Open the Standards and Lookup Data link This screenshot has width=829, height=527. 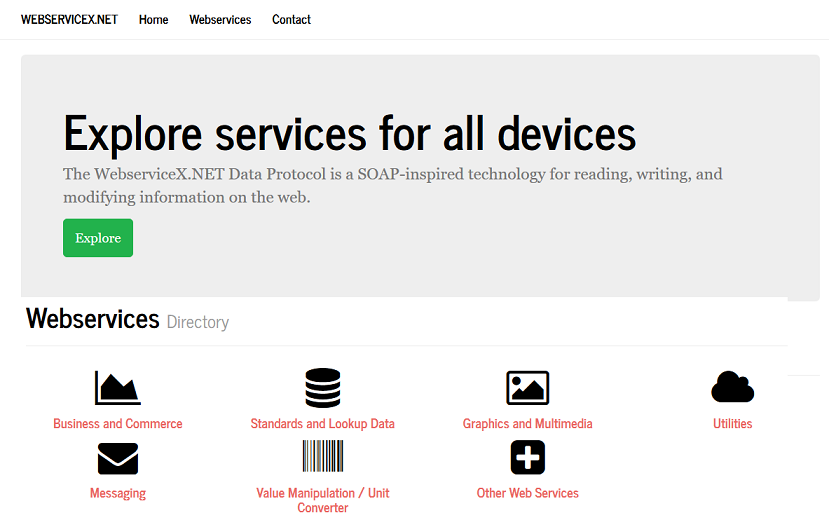[x=323, y=423]
